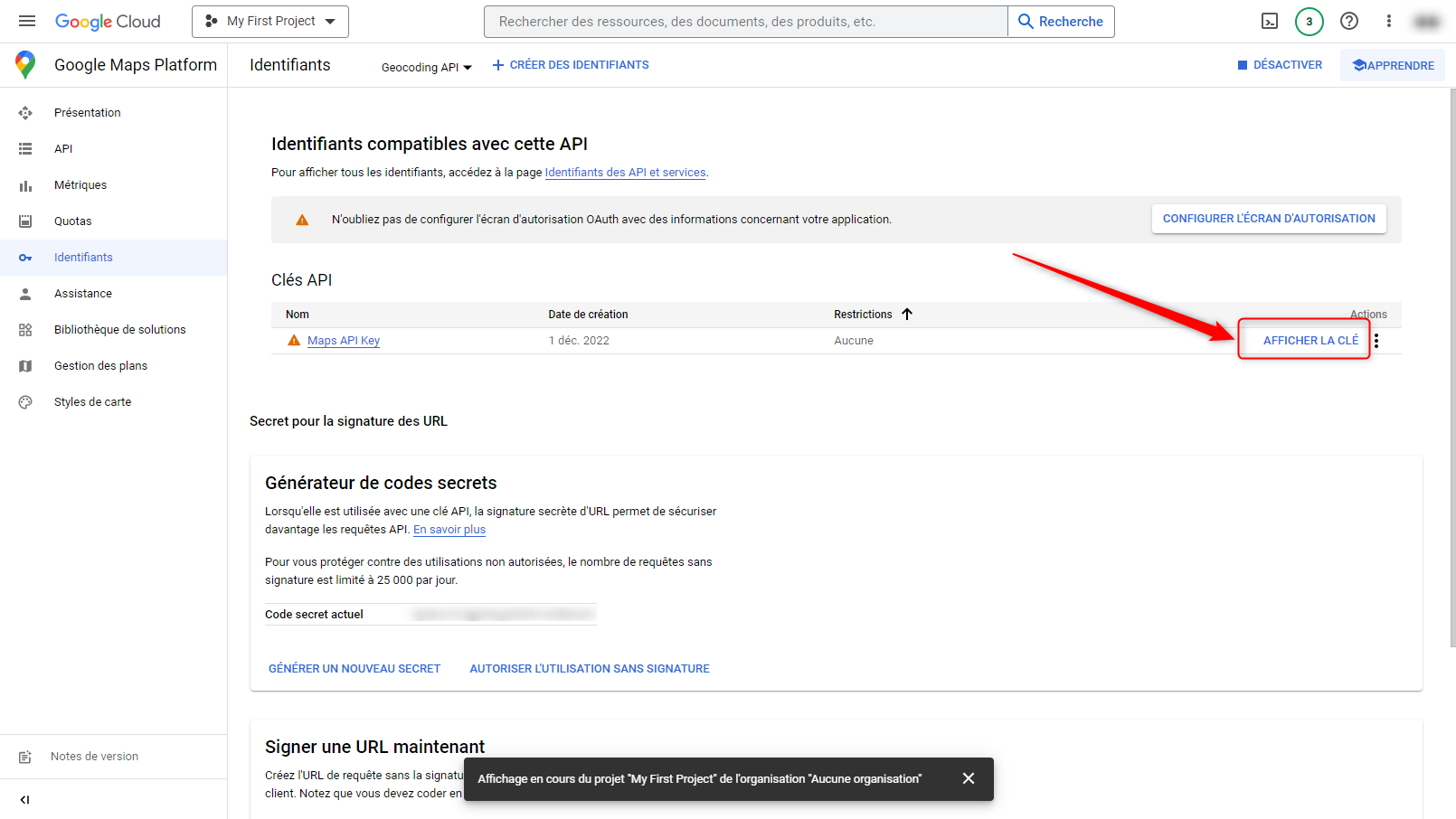Click Autoriser l'utilisation sans signature

[590, 669]
